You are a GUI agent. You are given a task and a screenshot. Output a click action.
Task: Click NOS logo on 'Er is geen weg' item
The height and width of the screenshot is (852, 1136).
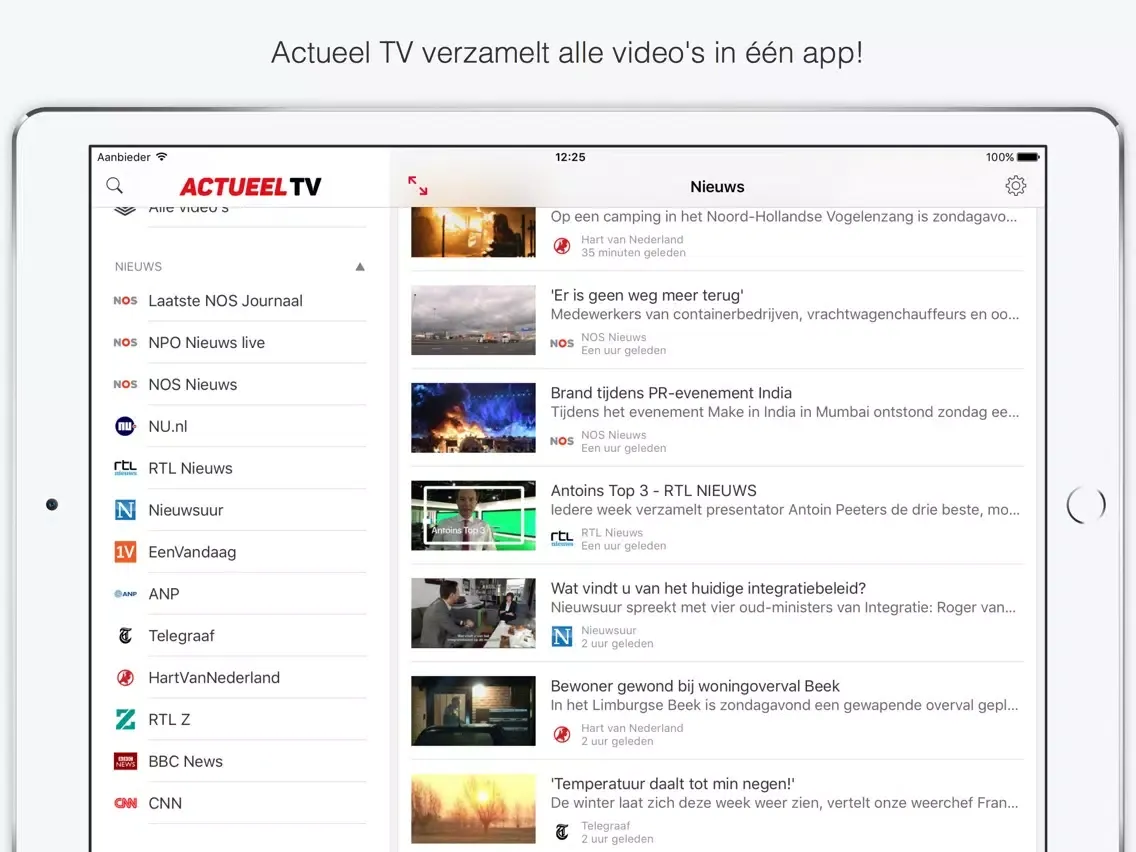pyautogui.click(x=562, y=343)
